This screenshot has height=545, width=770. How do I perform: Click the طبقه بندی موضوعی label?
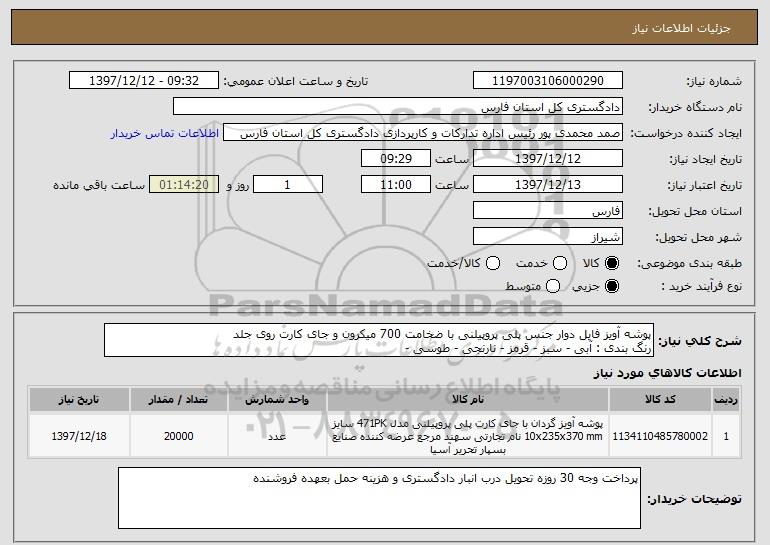coord(689,264)
